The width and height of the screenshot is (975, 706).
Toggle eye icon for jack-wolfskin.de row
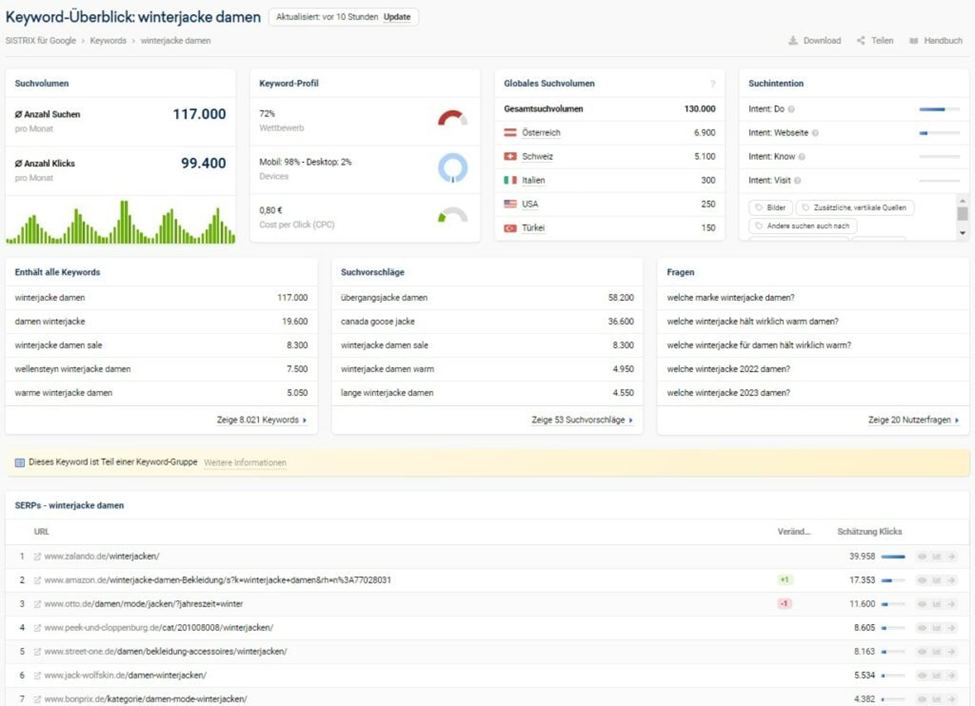point(922,676)
